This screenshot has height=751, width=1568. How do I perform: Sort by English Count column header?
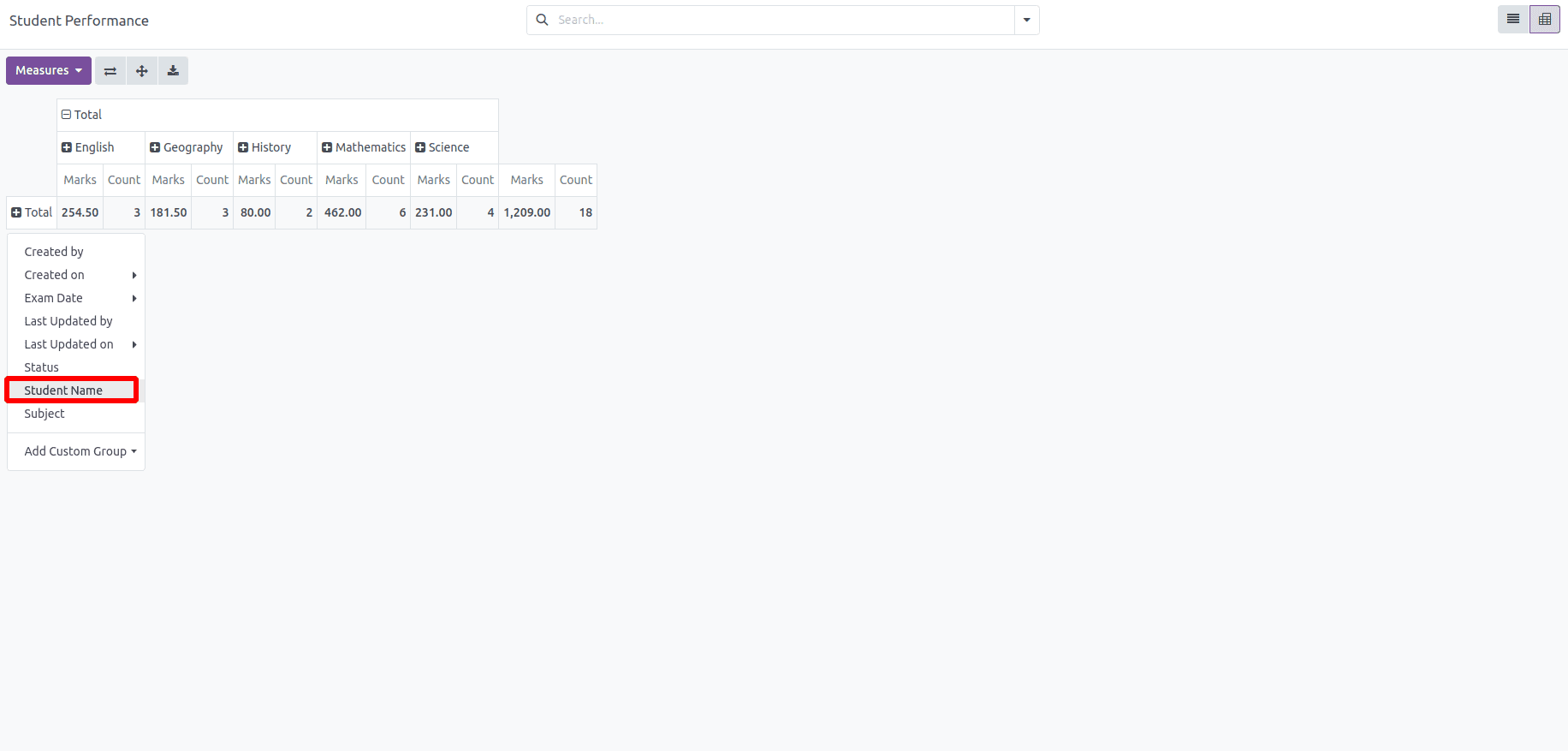tap(124, 180)
